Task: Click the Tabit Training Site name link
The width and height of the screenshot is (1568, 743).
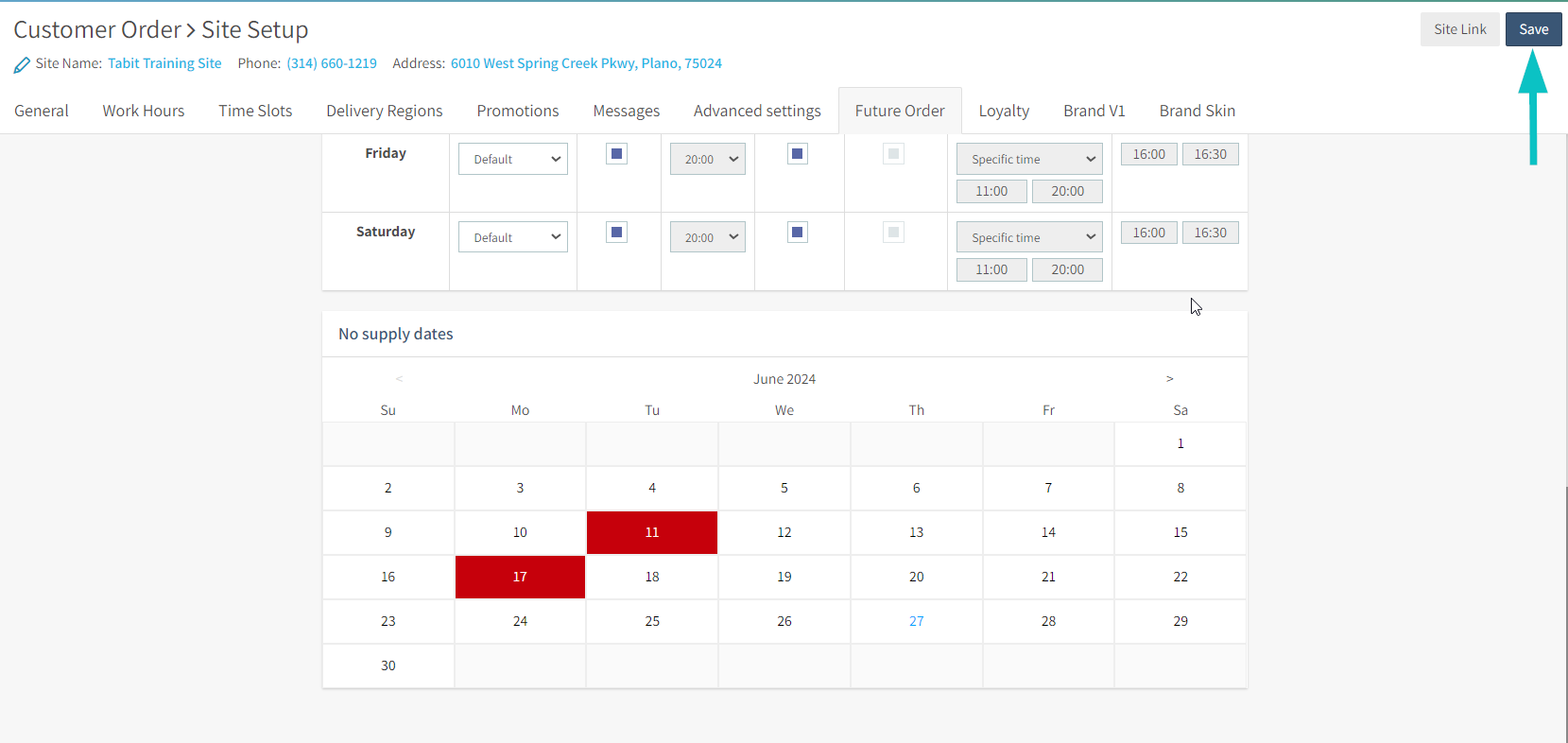Action: [x=164, y=63]
